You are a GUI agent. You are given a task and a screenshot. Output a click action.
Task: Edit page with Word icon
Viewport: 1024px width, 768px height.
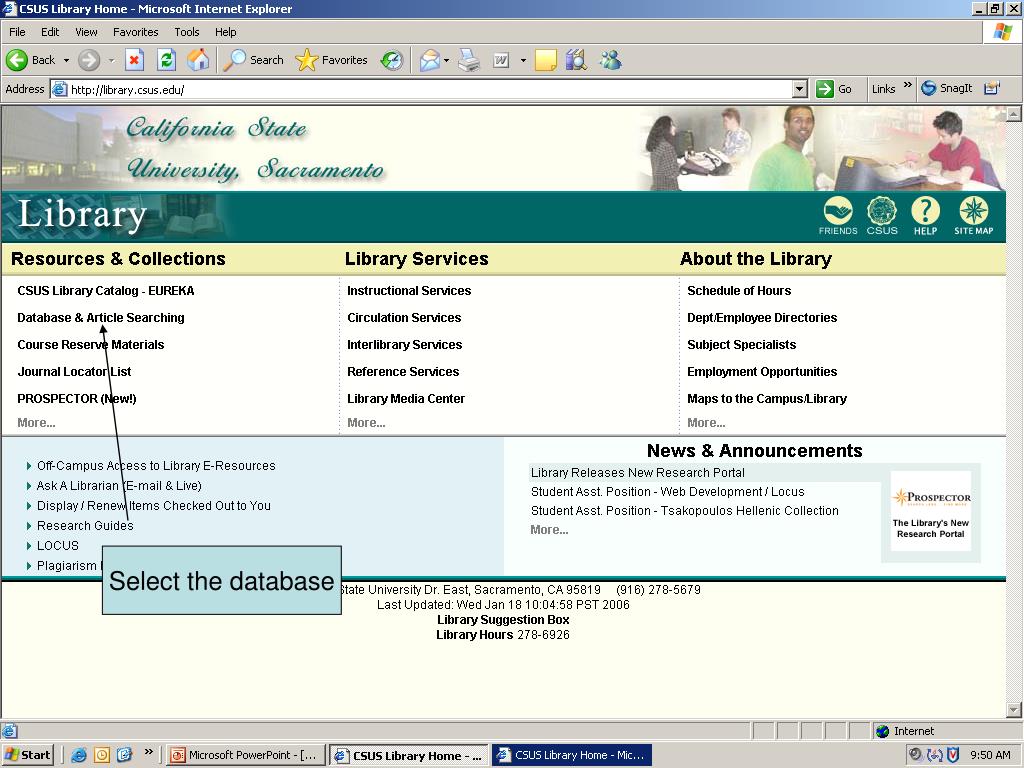tap(501, 60)
